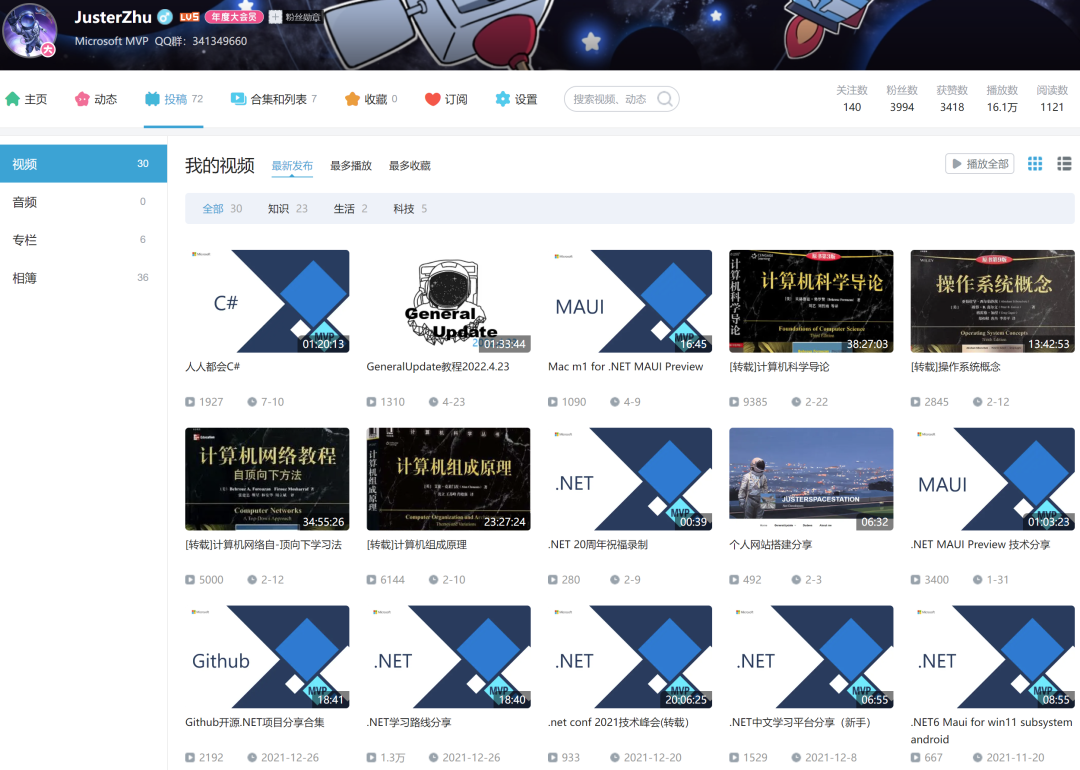Open title .NET6 Maui for win11 subsystem android
This screenshot has height=770, width=1080.
pos(992,730)
